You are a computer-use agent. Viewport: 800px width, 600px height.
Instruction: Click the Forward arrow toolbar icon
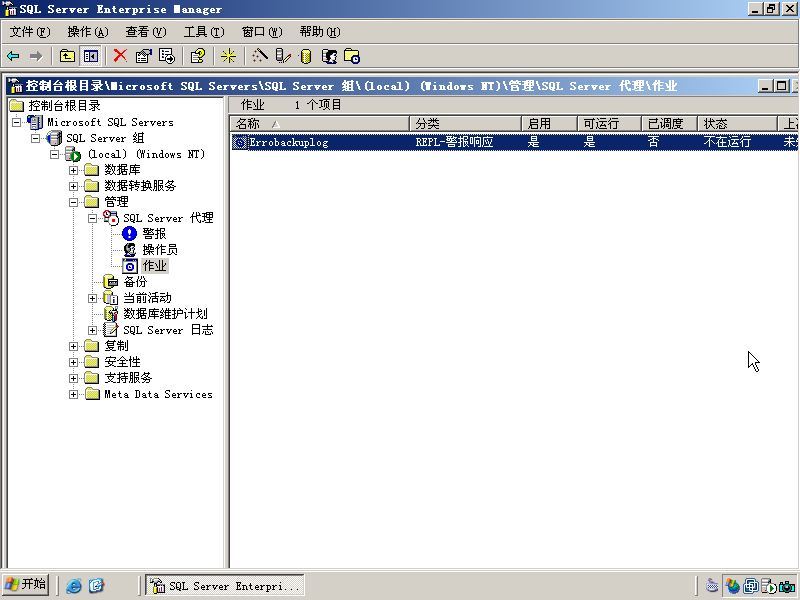(x=36, y=56)
